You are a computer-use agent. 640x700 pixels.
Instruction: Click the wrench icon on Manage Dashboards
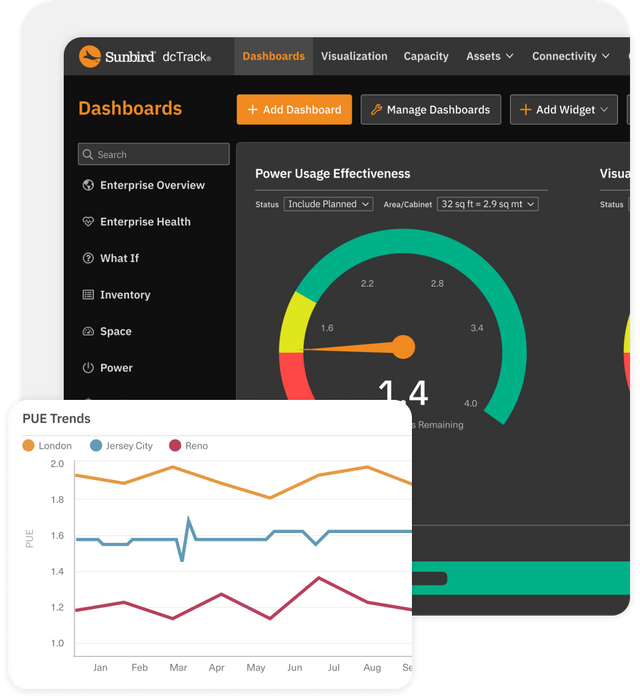coord(376,110)
